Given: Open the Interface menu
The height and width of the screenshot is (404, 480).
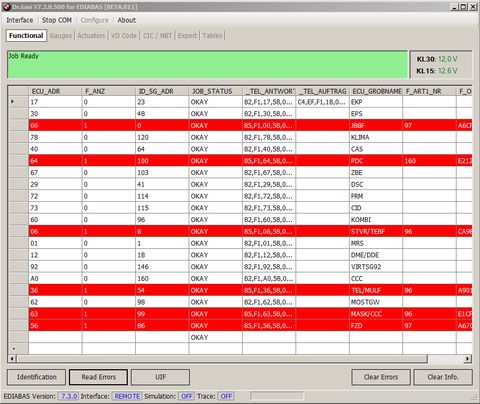Looking at the screenshot, I should click(20, 20).
